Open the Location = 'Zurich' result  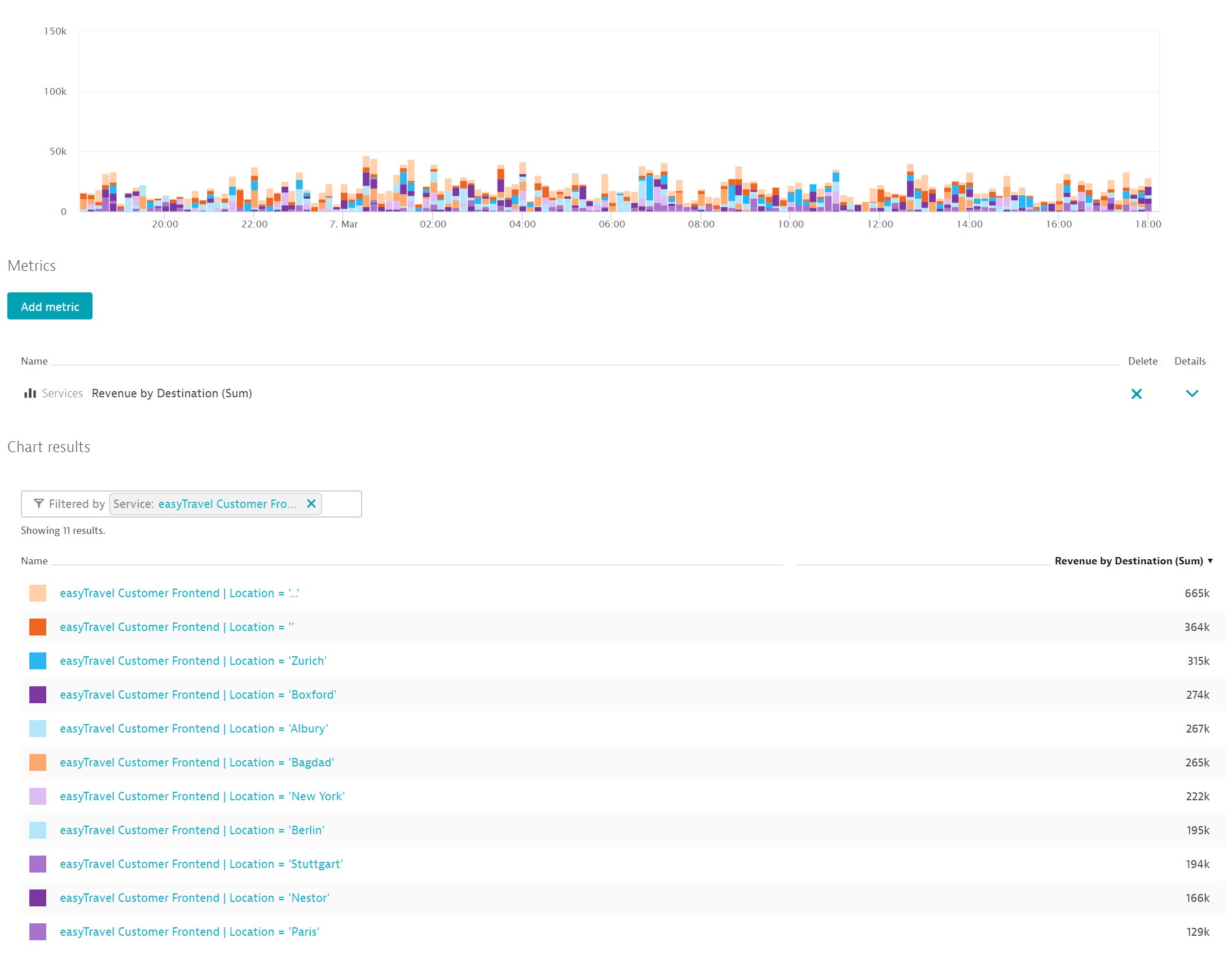click(193, 661)
